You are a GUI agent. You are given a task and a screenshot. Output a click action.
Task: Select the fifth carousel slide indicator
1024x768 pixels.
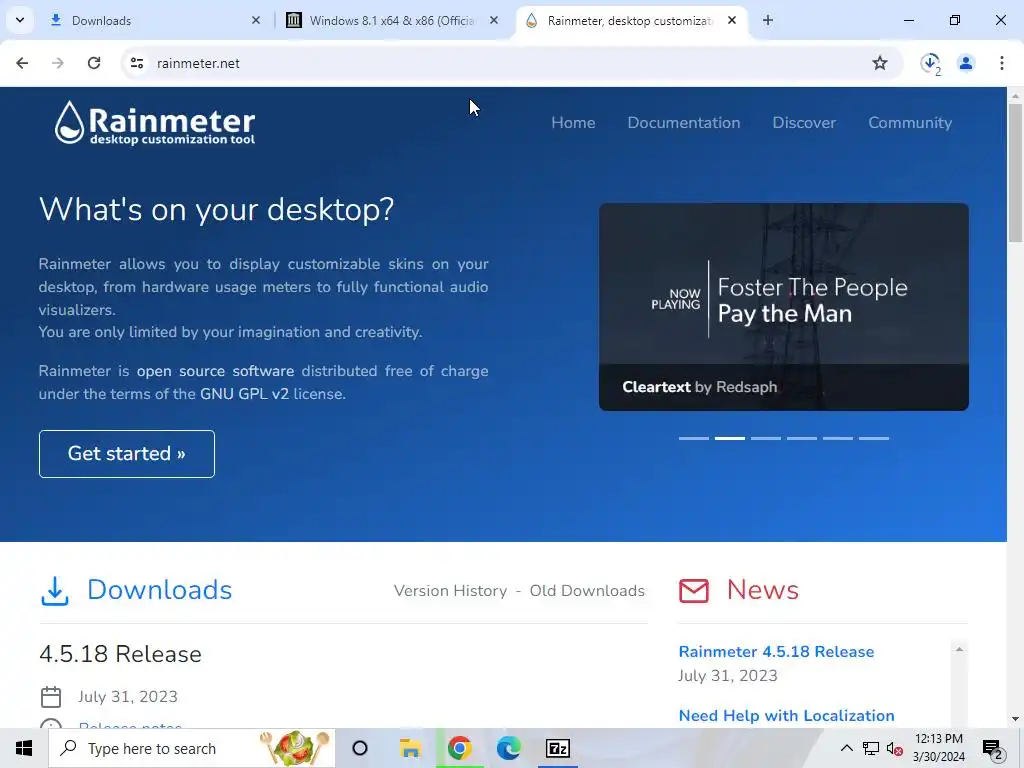[x=837, y=438]
